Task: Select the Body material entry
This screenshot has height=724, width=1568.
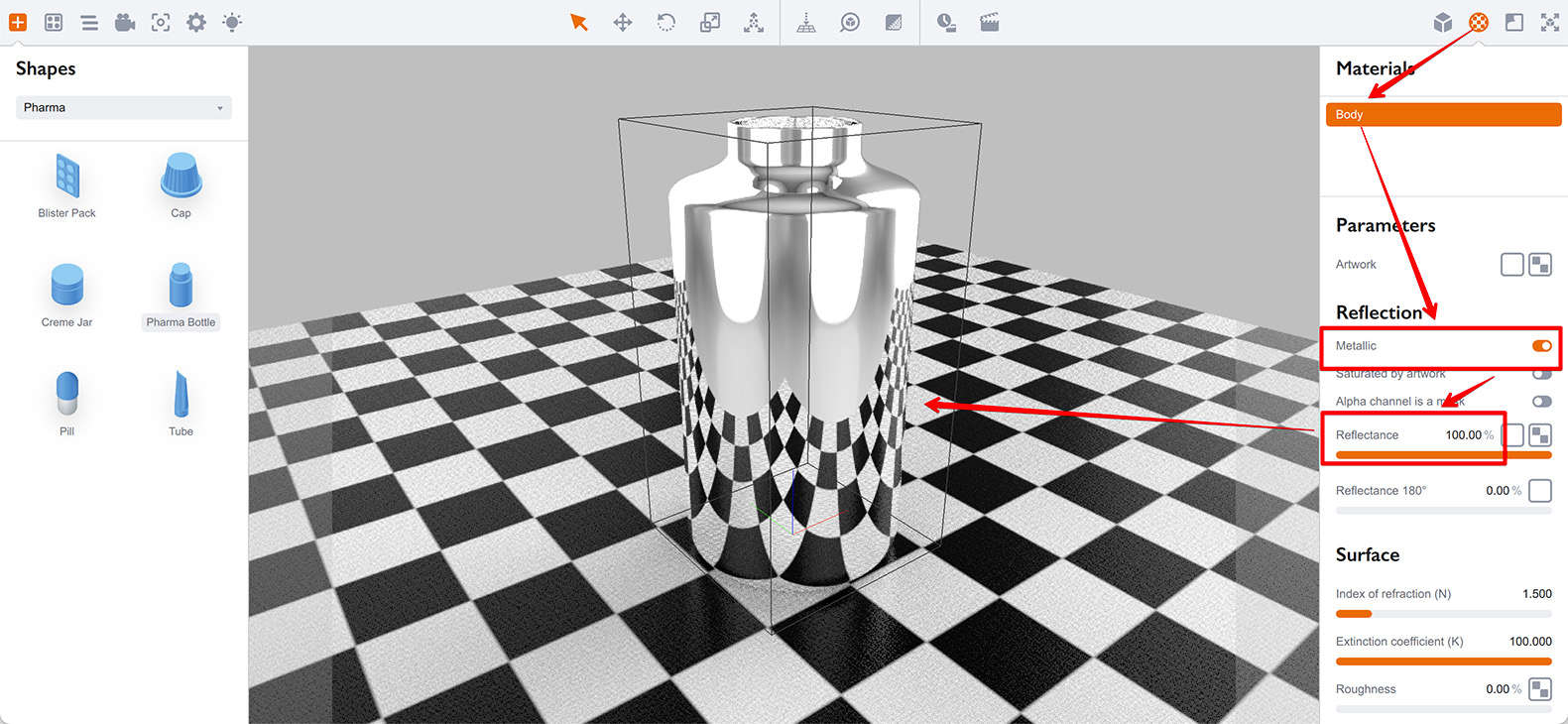Action: tap(1443, 115)
